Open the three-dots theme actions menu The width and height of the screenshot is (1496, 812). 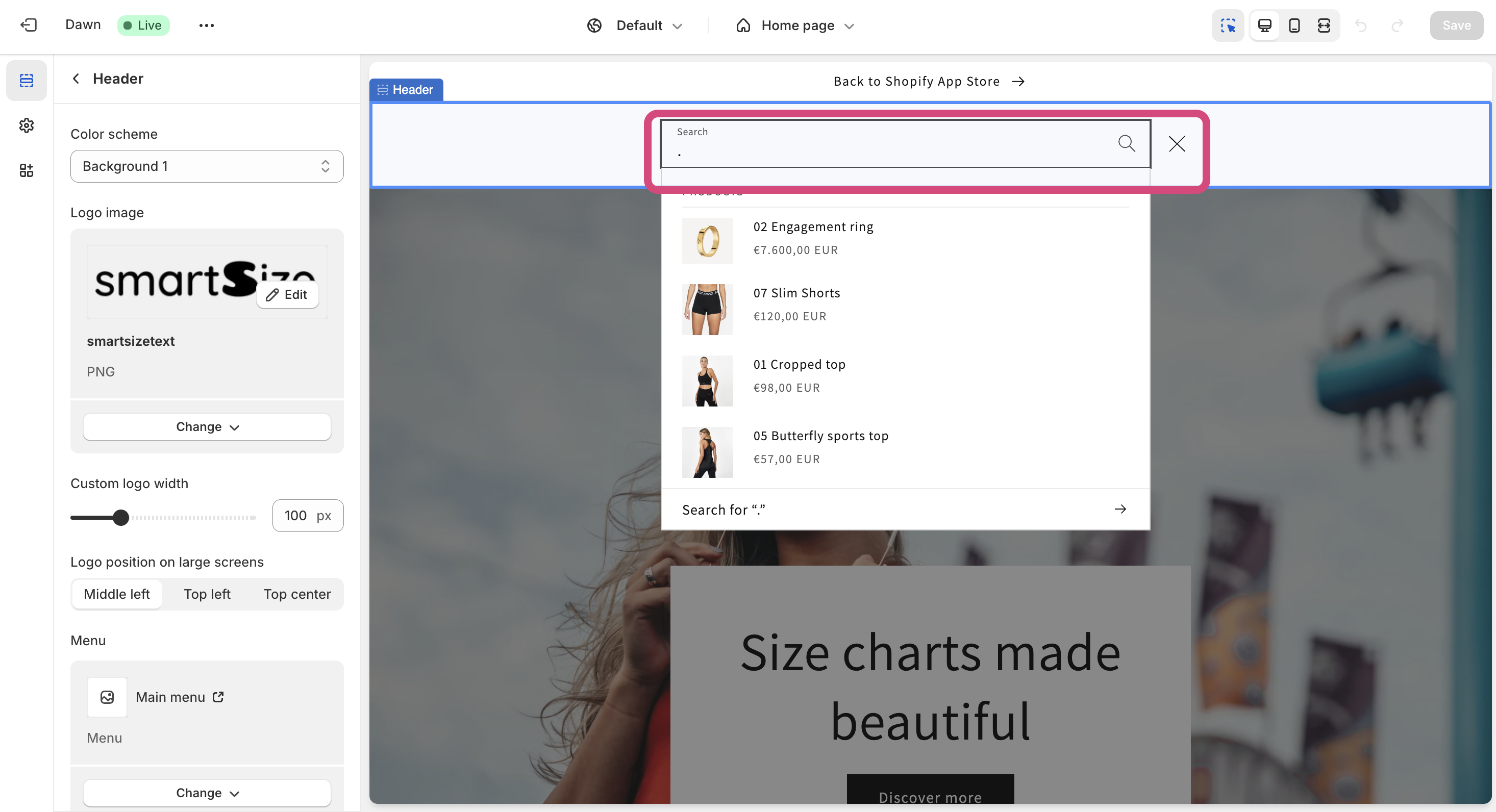pyautogui.click(x=206, y=26)
